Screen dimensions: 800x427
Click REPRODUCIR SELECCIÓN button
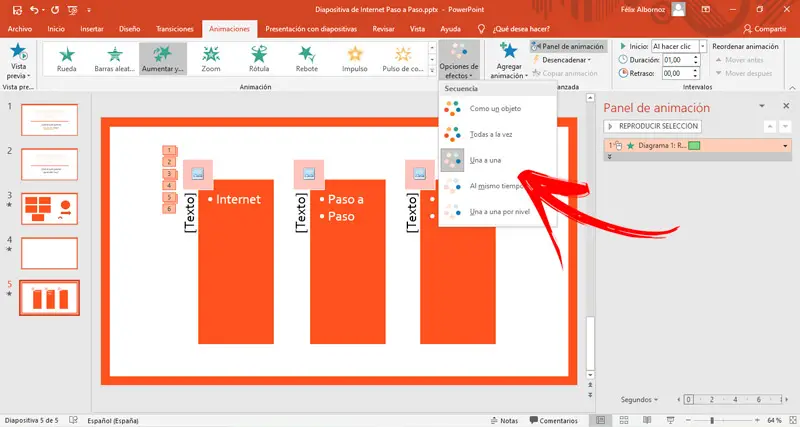click(x=653, y=126)
